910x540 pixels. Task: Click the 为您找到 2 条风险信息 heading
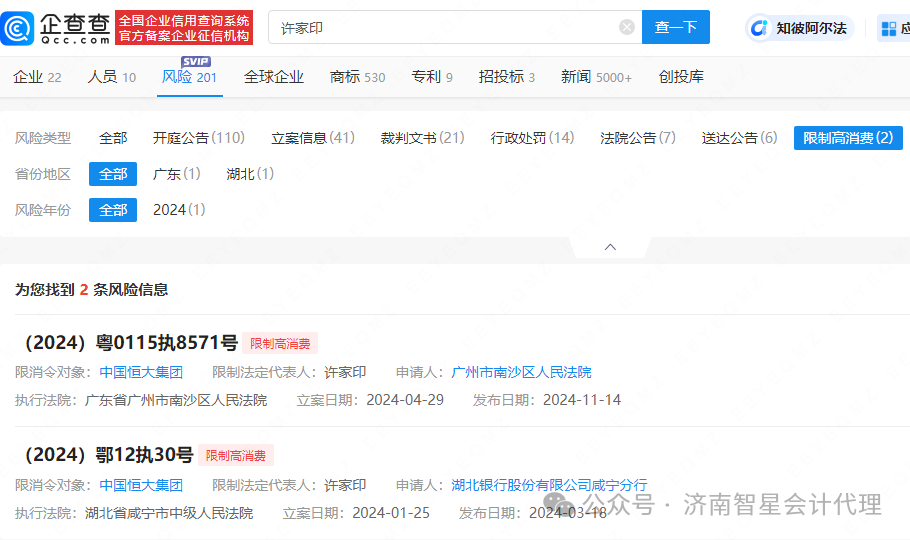coord(92,290)
